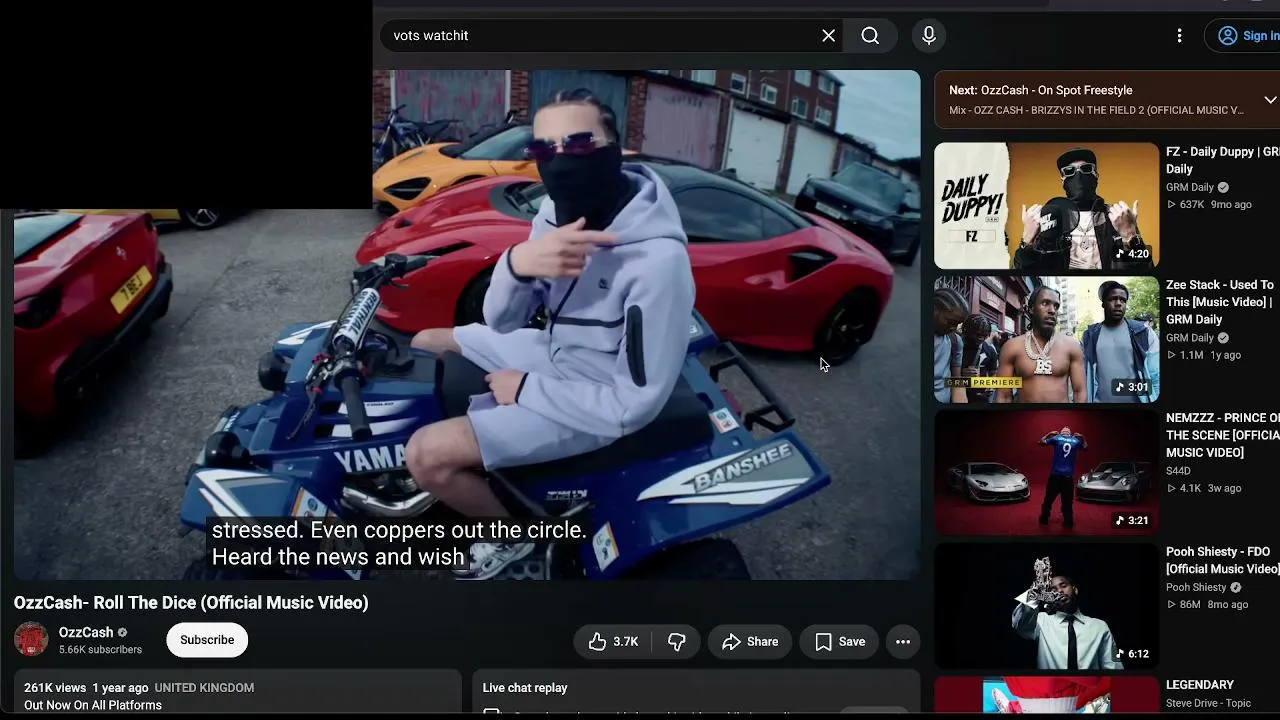Click the 'Steve Drive - Topic' channel name

[x=1208, y=703]
